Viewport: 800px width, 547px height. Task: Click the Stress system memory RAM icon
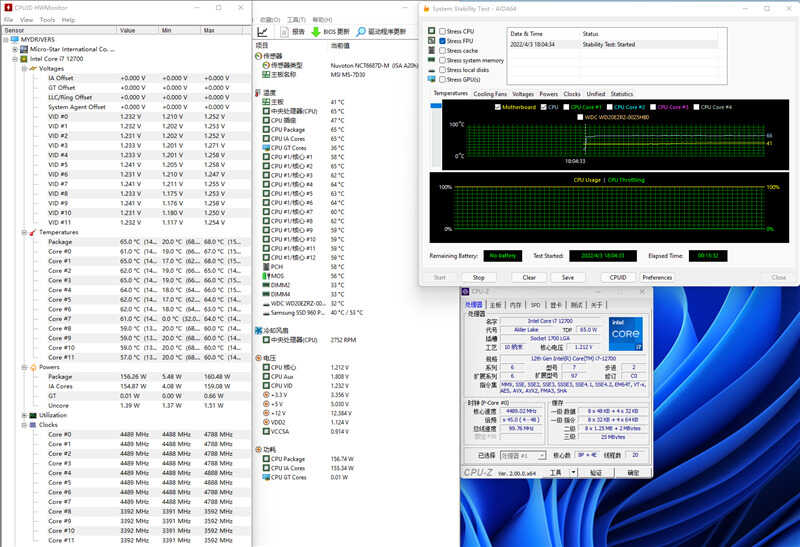[x=432, y=60]
